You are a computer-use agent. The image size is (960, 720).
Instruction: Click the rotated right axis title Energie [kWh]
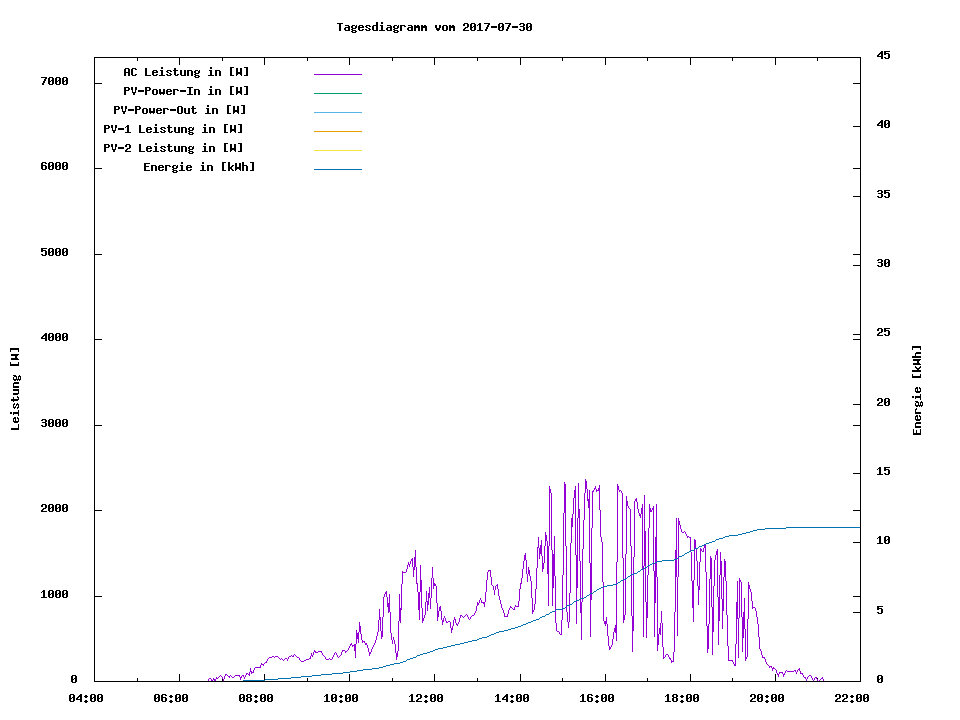coord(917,390)
